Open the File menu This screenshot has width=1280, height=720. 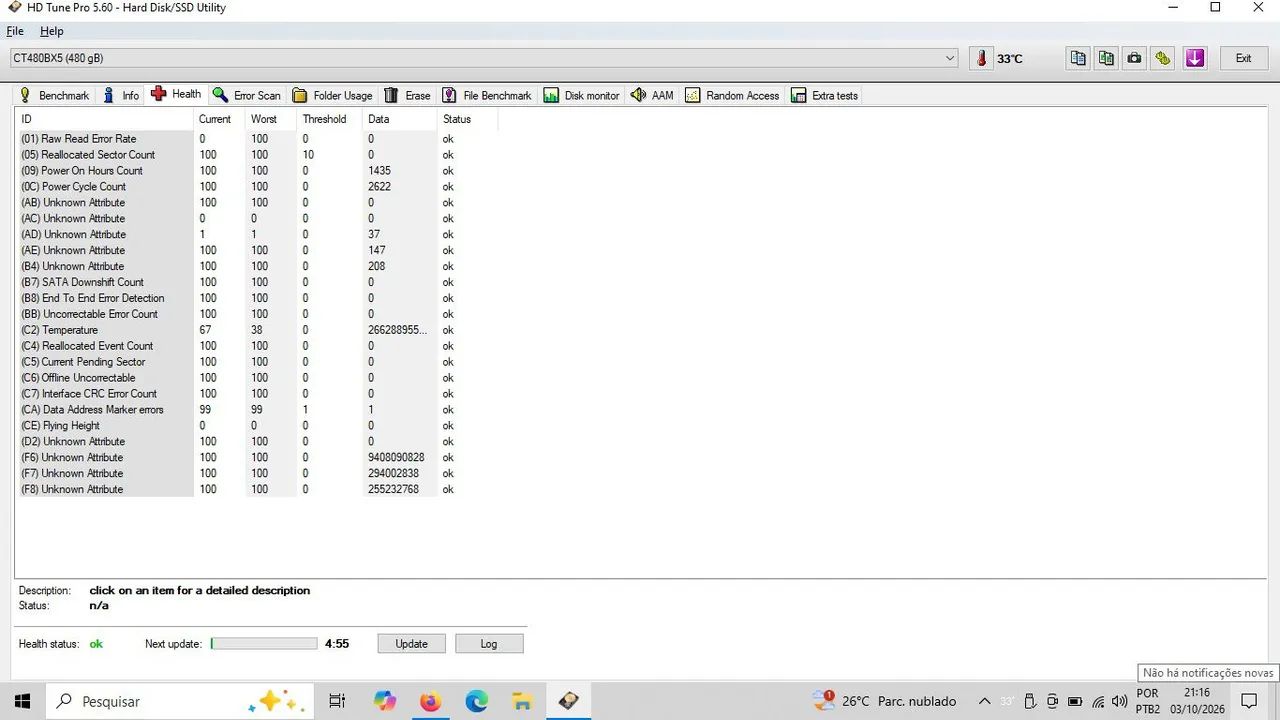tap(15, 31)
